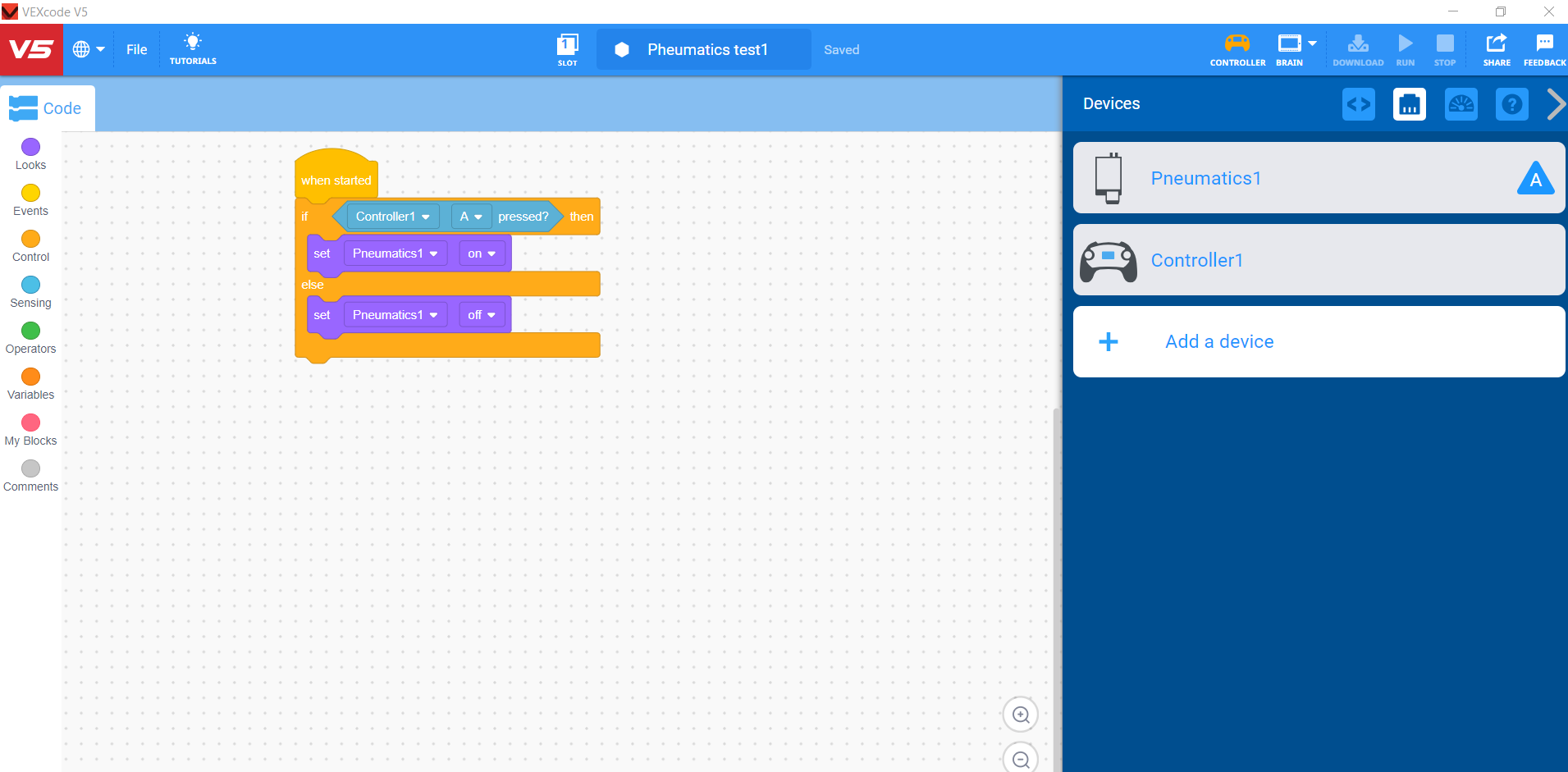
Task: Open Pneumatics1 dropdown in set on block
Action: [x=395, y=254]
